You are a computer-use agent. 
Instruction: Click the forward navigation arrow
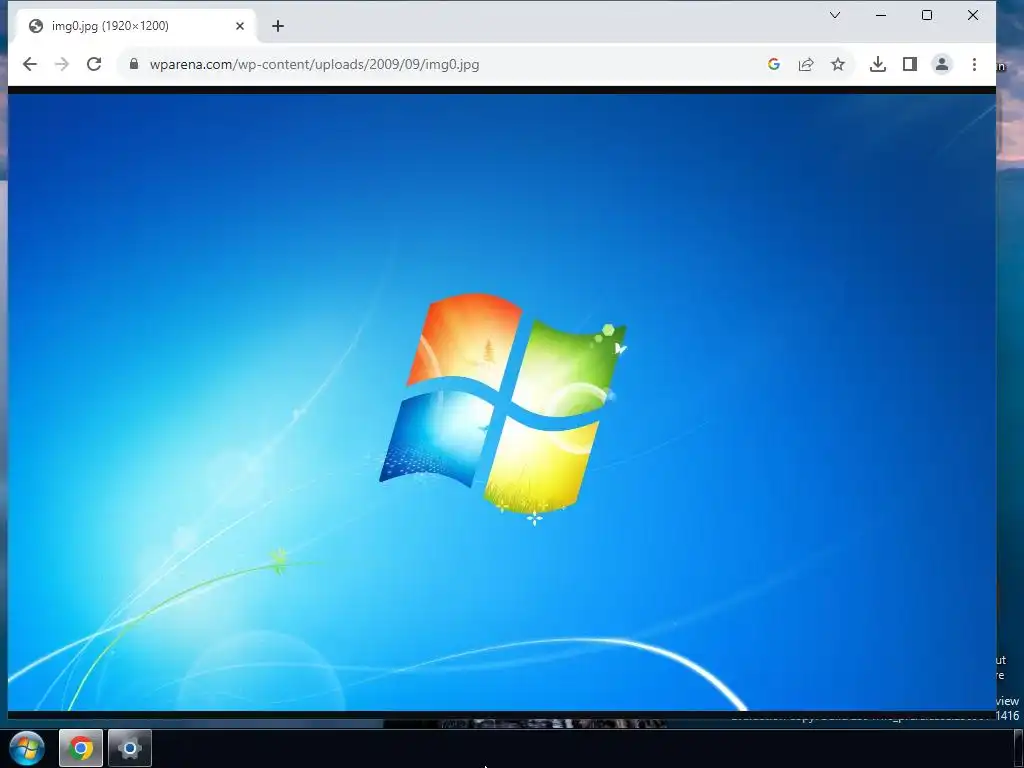click(62, 64)
